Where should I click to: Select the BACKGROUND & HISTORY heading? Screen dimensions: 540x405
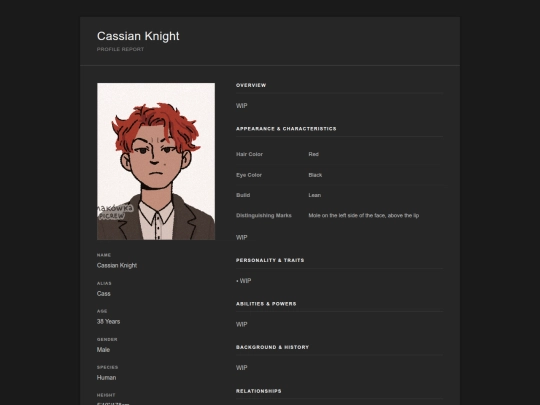272,347
